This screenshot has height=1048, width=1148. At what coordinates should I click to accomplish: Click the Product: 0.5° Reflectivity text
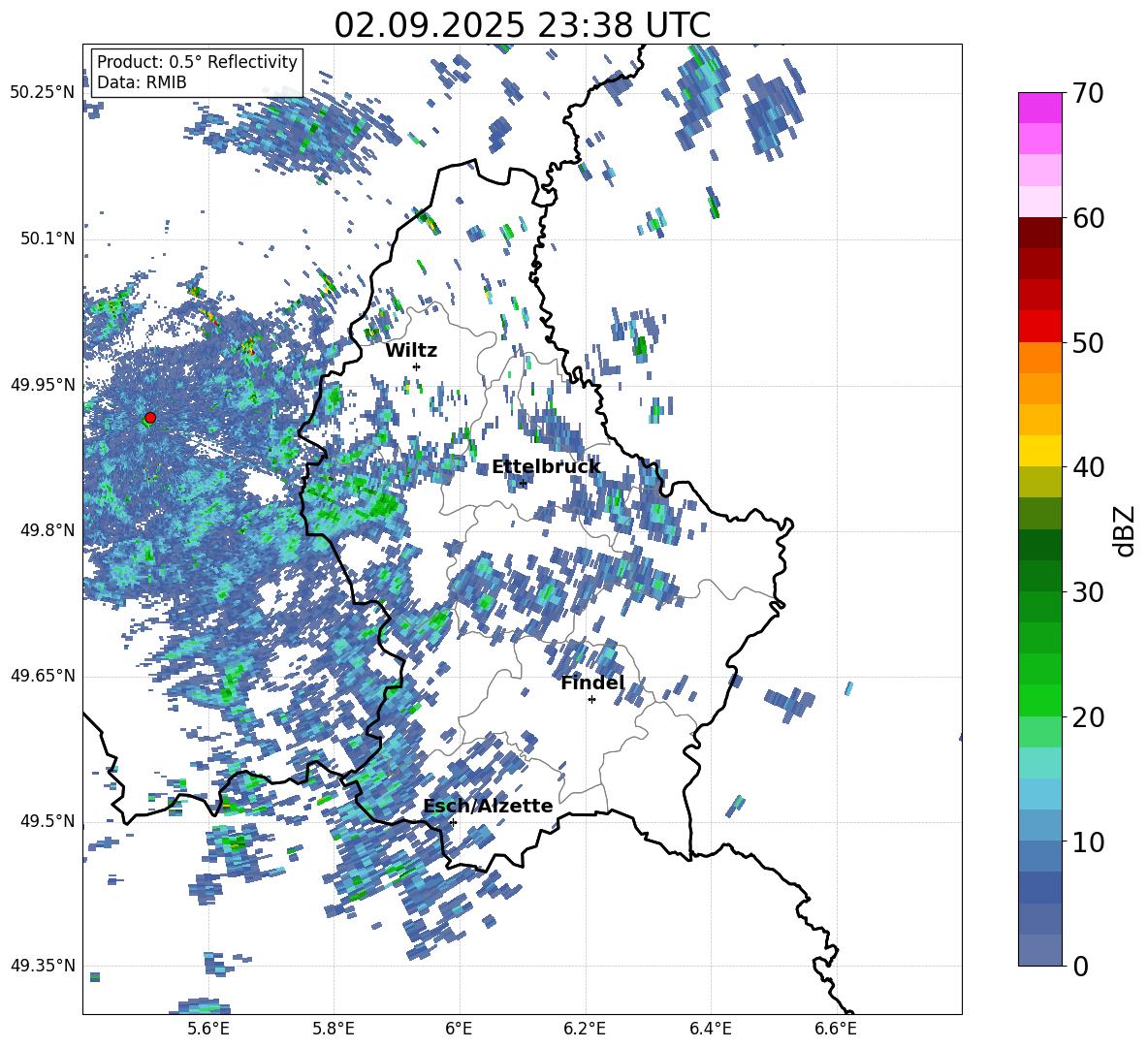197,61
